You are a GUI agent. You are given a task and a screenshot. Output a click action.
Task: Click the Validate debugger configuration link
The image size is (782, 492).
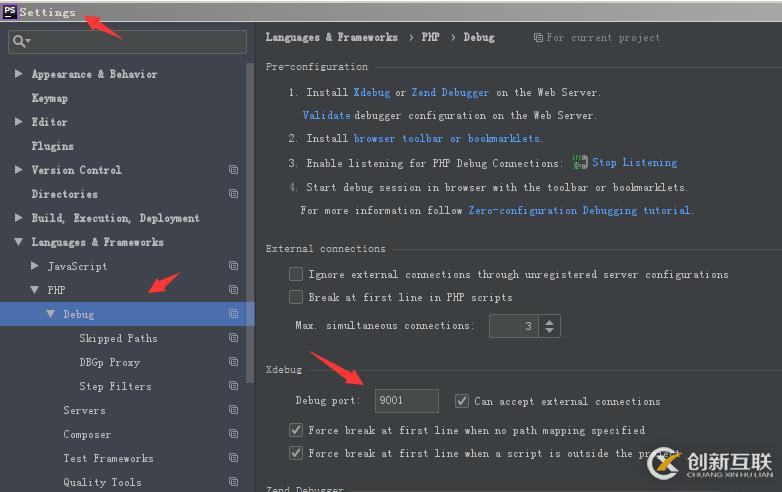click(x=326, y=115)
